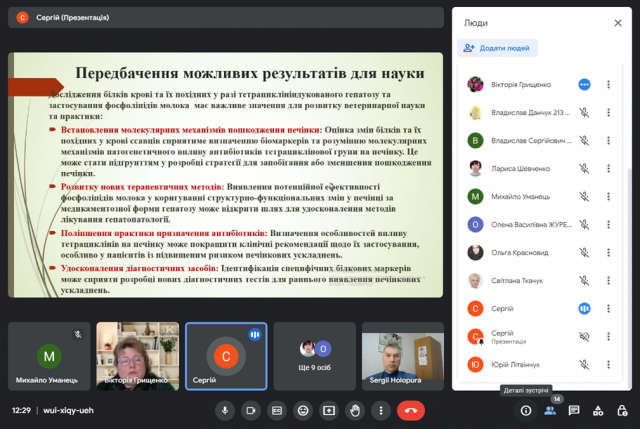Click muted mic icon for Владислав Данчук
Viewport: 640px width, 429px height.
click(x=584, y=112)
